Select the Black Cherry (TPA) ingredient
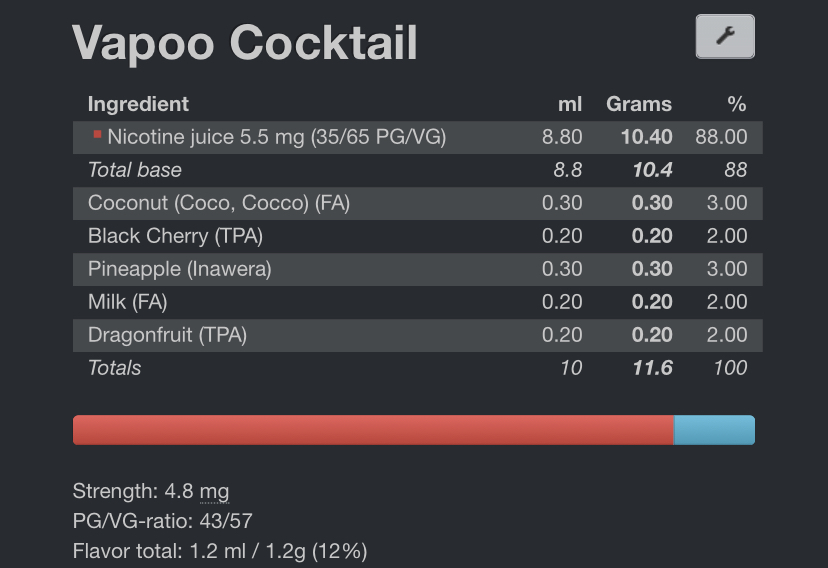 pyautogui.click(x=175, y=236)
